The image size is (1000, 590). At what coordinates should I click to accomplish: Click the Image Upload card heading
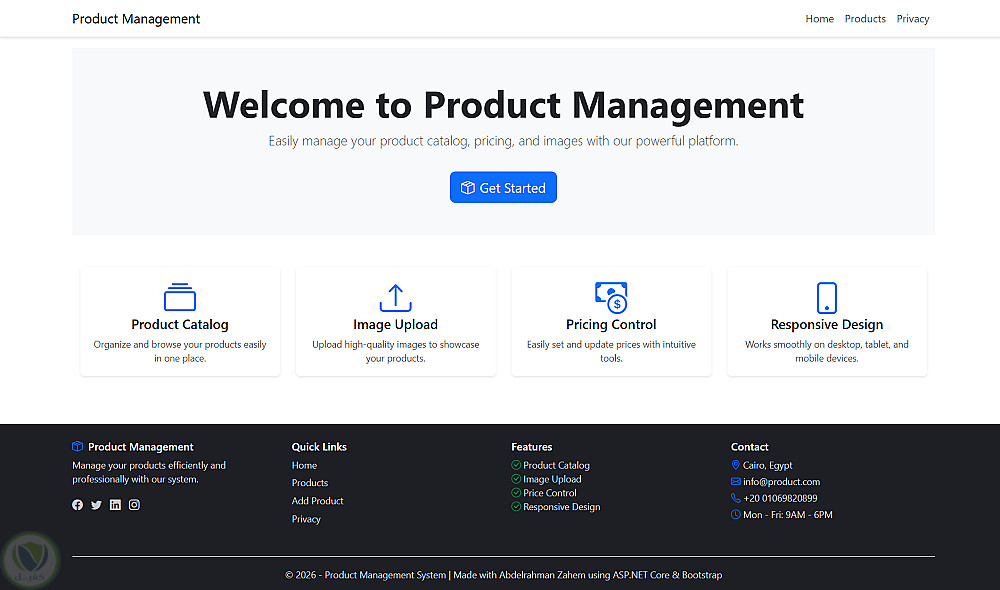coord(395,325)
